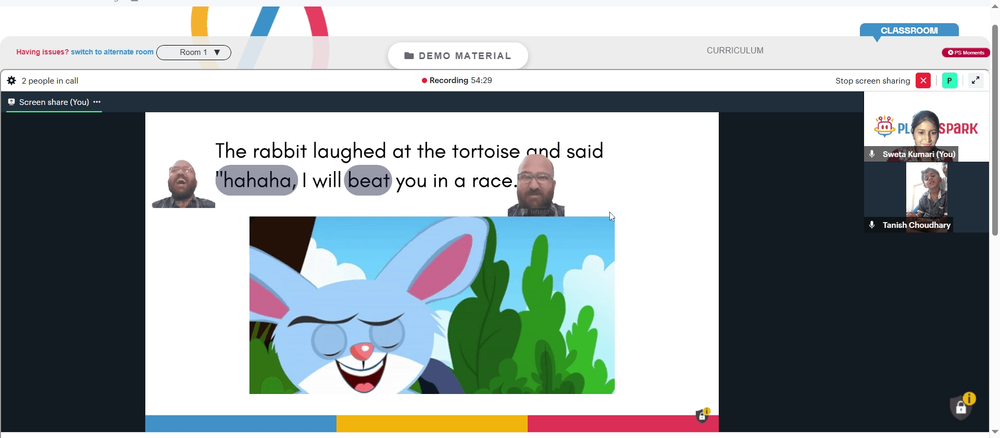Enter fullscreen with the expand arrows icon
Image resolution: width=1000 pixels, height=438 pixels.
(976, 80)
